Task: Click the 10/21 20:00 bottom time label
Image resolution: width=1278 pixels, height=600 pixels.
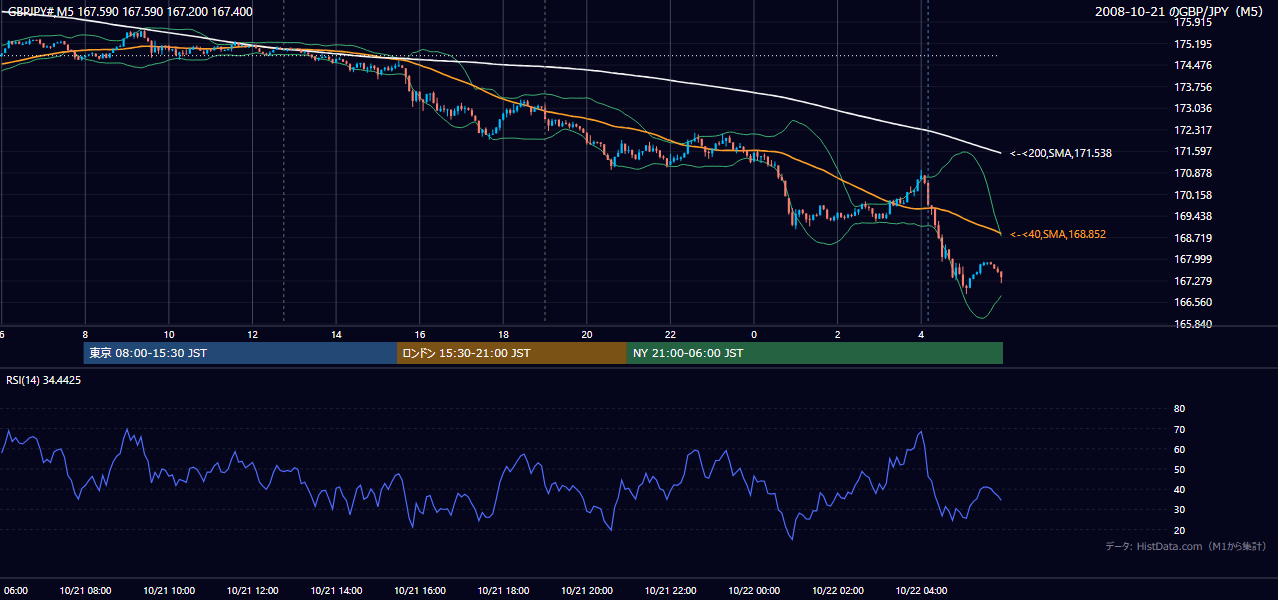Action: (x=587, y=590)
